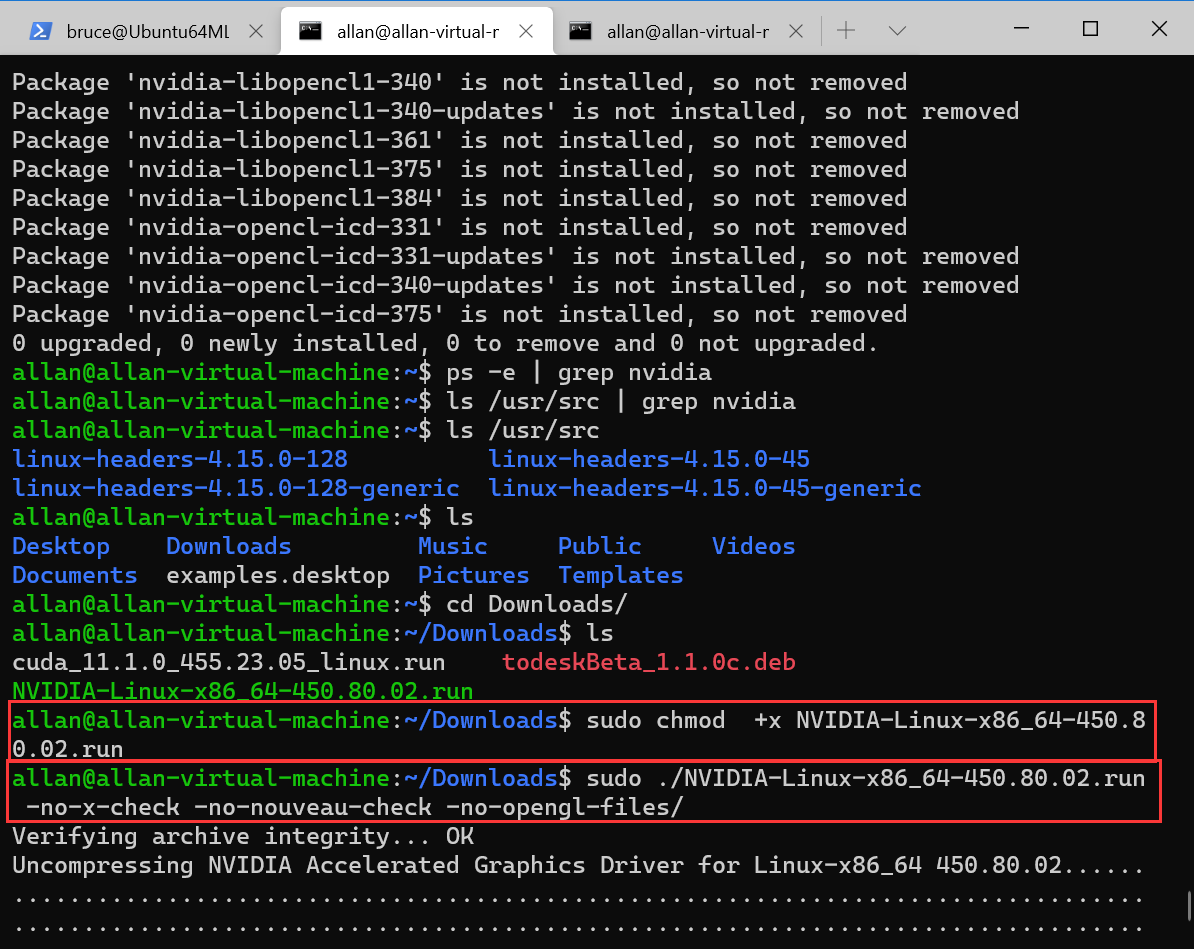1194x949 pixels.
Task: Click the 'Public' folder name
Action: 599,546
